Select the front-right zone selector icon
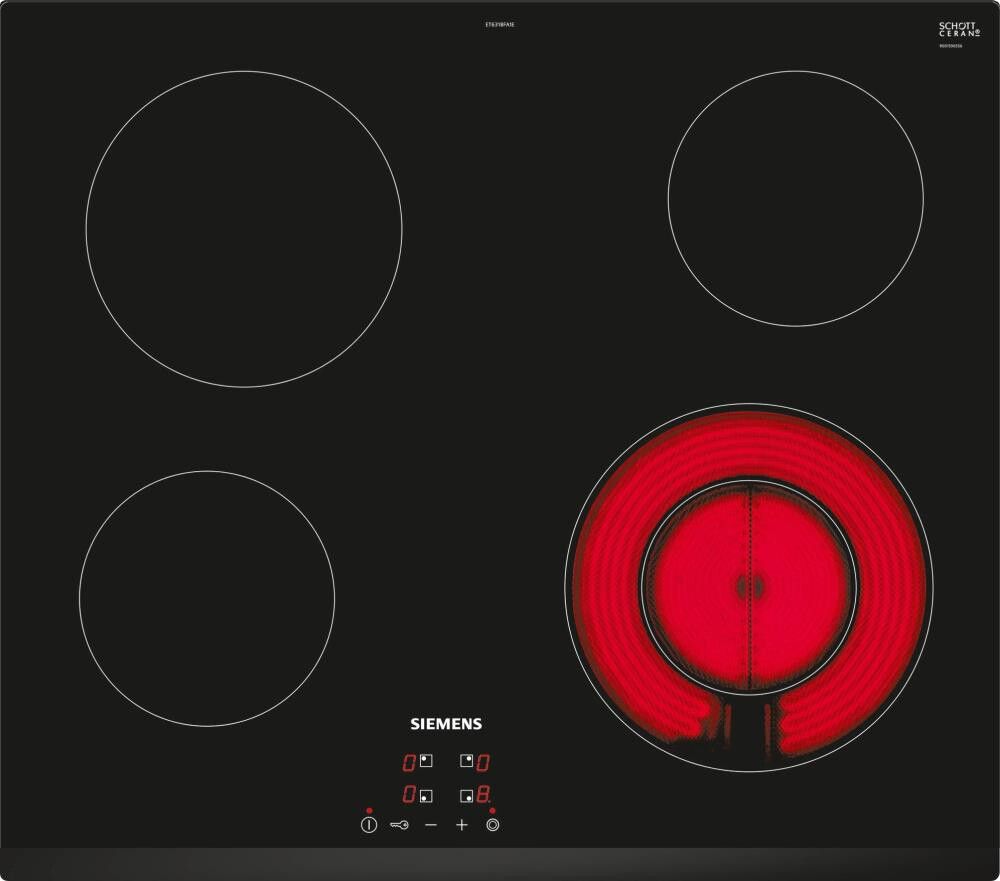 click(x=466, y=796)
